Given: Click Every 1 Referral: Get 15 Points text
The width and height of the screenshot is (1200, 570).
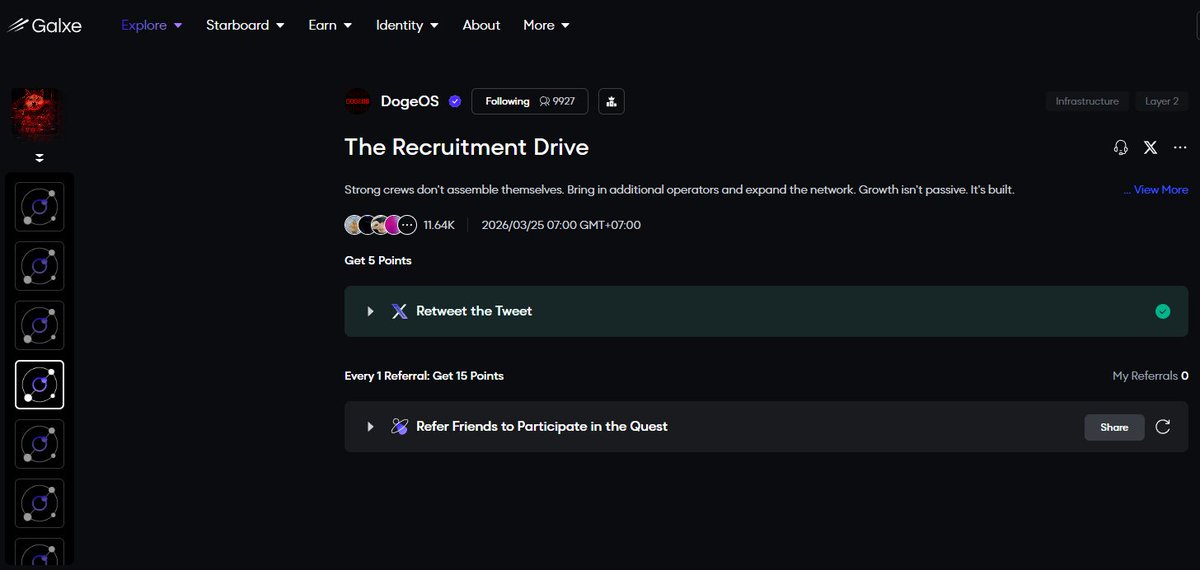Looking at the screenshot, I should [x=424, y=376].
